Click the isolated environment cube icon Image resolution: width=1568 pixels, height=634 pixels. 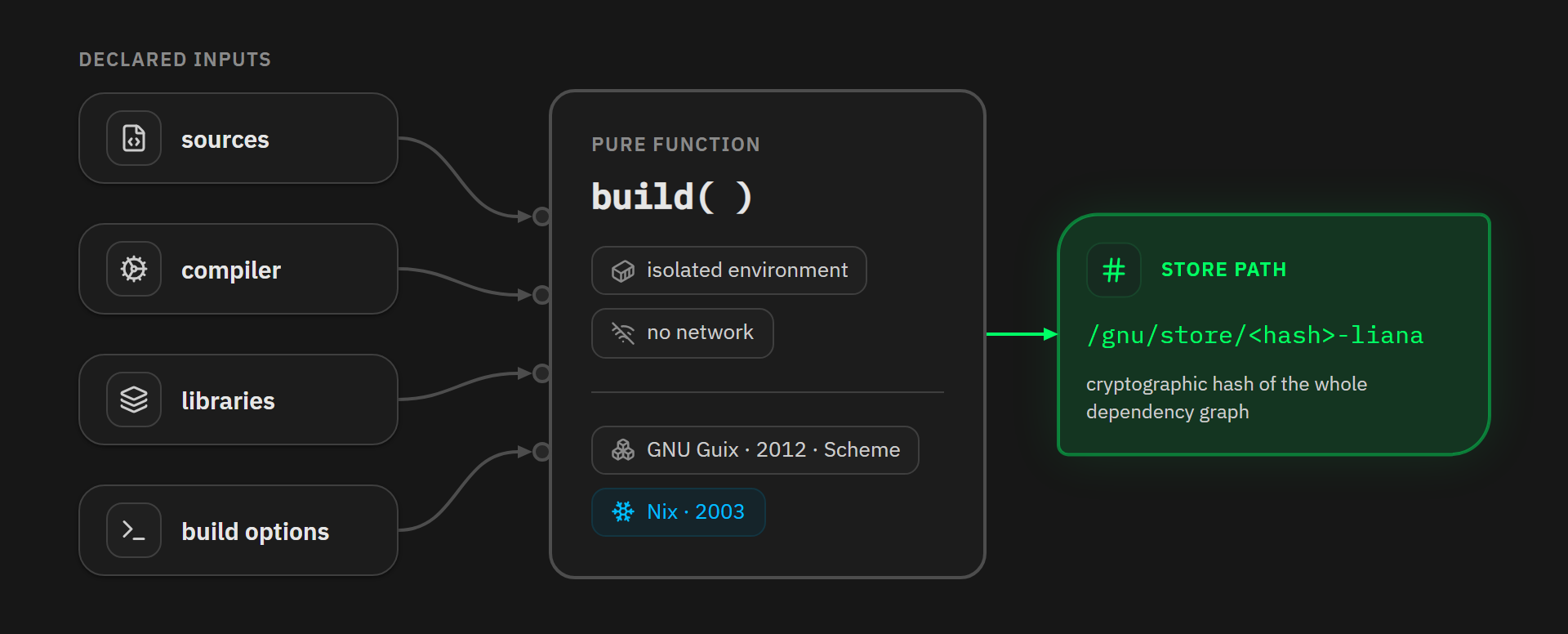(623, 270)
